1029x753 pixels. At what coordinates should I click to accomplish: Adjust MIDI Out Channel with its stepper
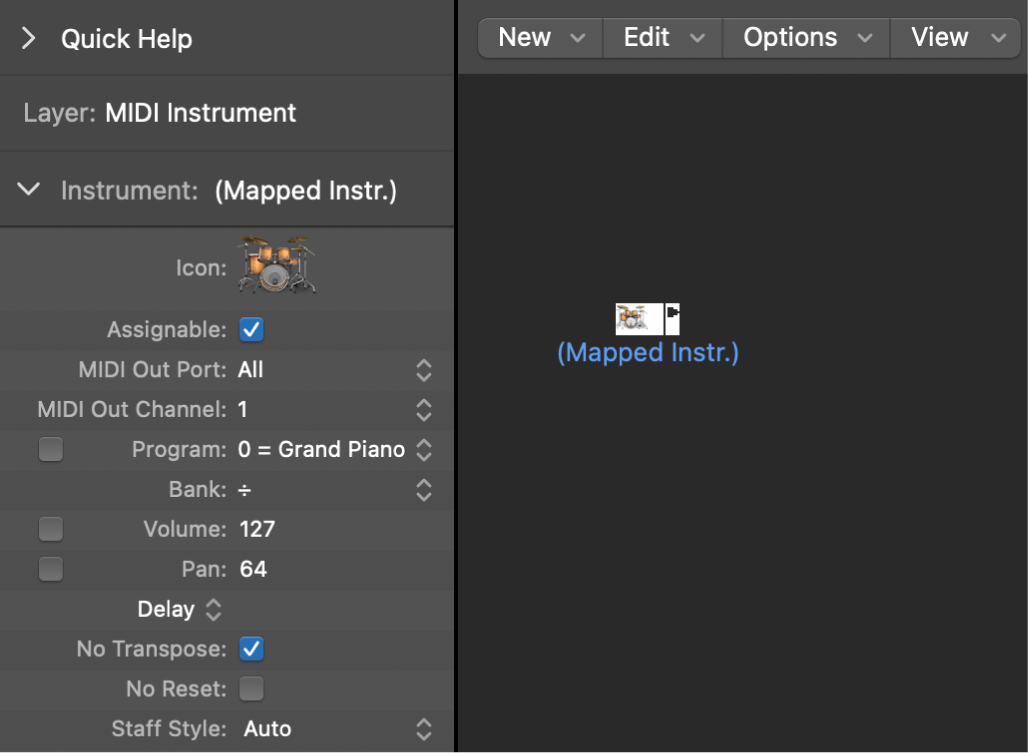[422, 409]
